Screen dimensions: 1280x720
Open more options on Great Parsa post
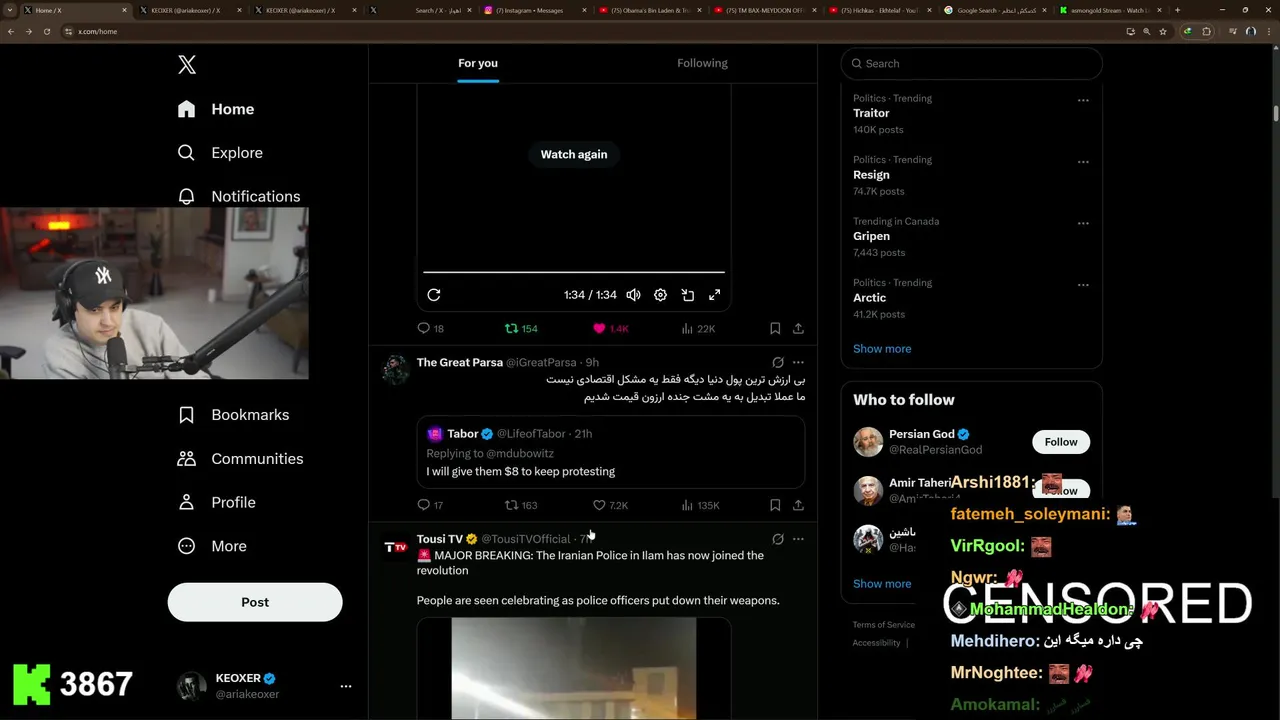pos(798,362)
